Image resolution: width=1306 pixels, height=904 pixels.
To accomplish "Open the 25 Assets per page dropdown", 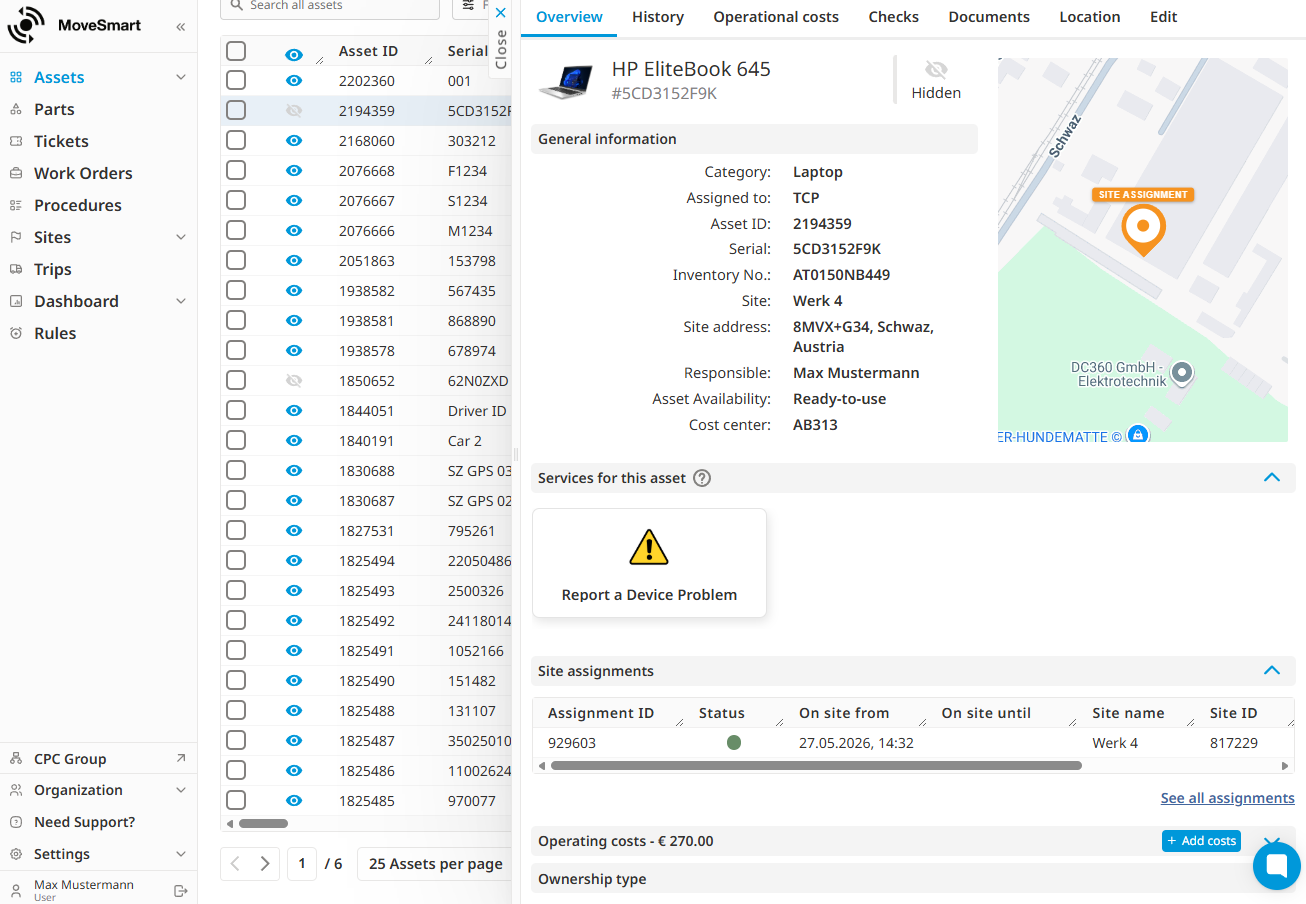I will point(435,863).
